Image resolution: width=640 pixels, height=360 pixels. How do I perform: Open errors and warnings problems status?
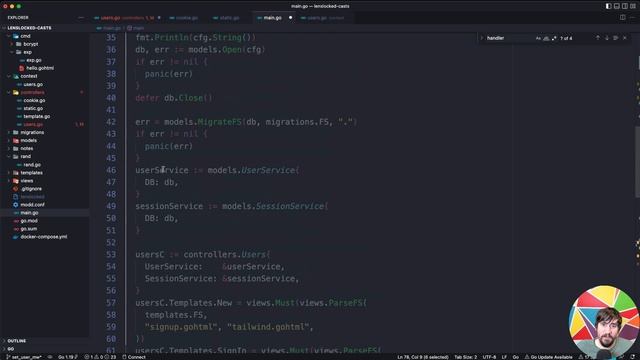click(100, 357)
